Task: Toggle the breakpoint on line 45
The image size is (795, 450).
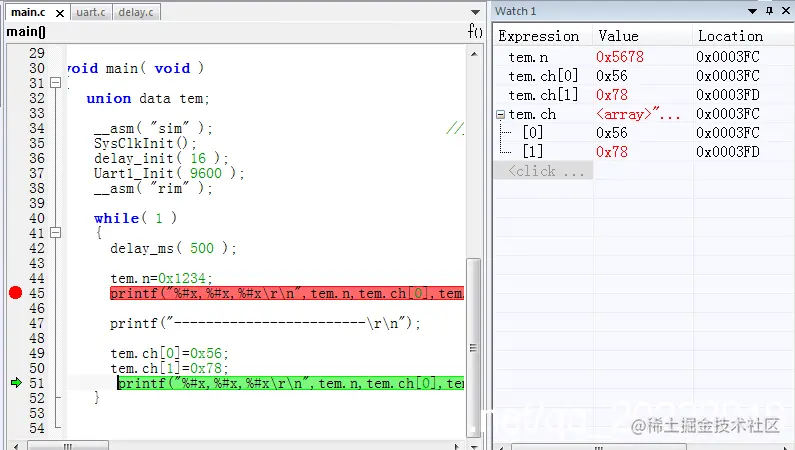Action: coord(15,292)
